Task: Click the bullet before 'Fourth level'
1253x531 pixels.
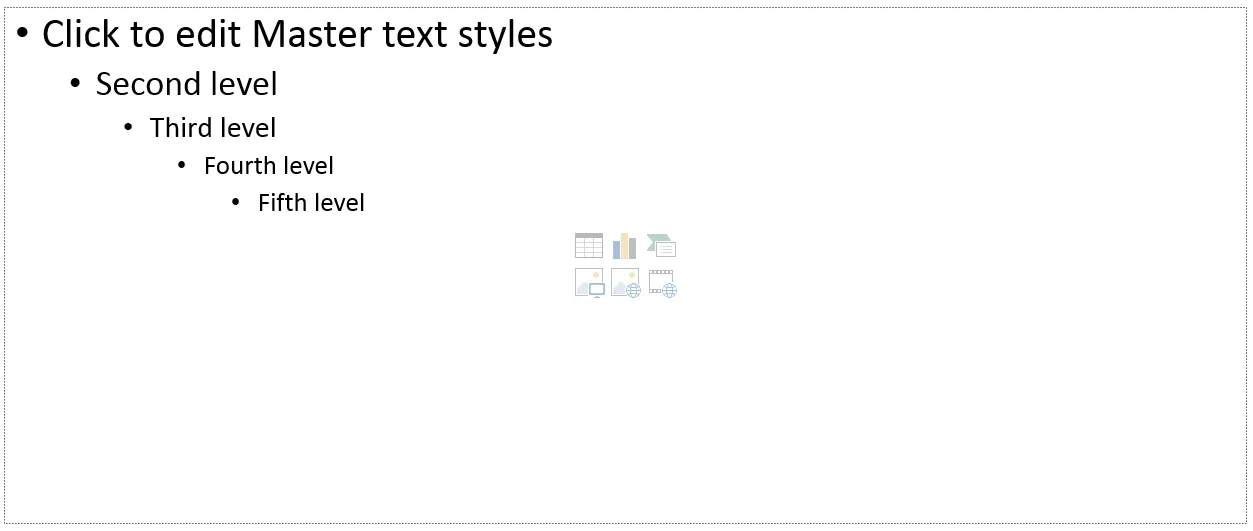Action: pyautogui.click(x=182, y=164)
